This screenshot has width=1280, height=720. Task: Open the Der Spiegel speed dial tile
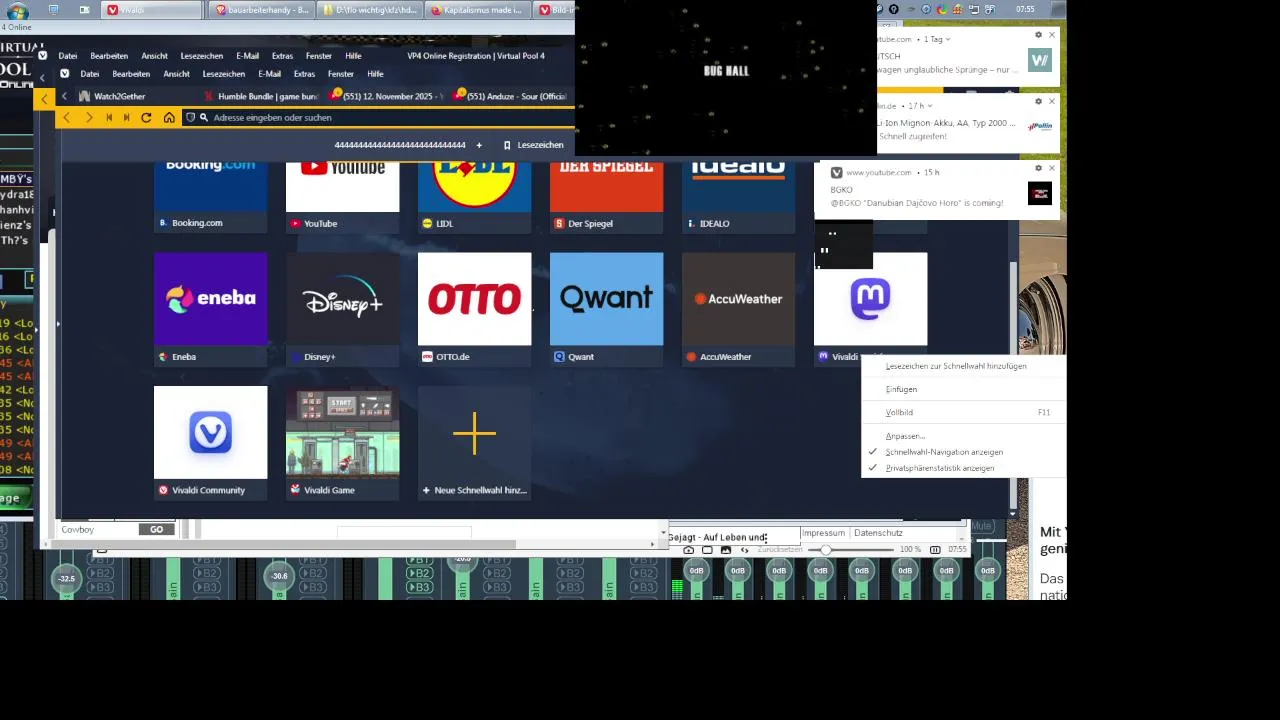tap(606, 196)
